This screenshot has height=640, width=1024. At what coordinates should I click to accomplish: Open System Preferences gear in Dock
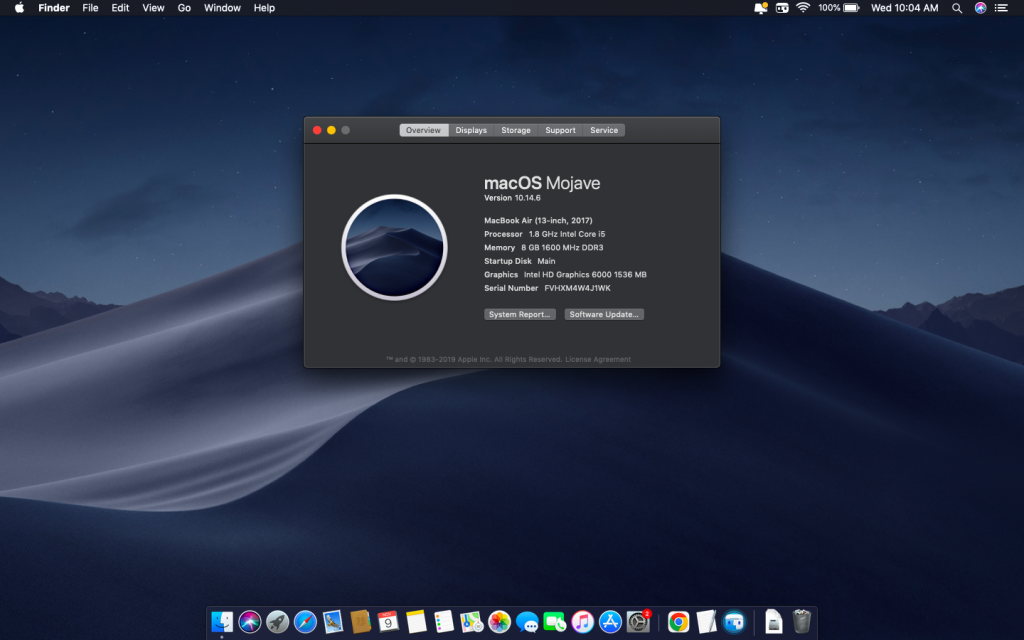(x=638, y=622)
